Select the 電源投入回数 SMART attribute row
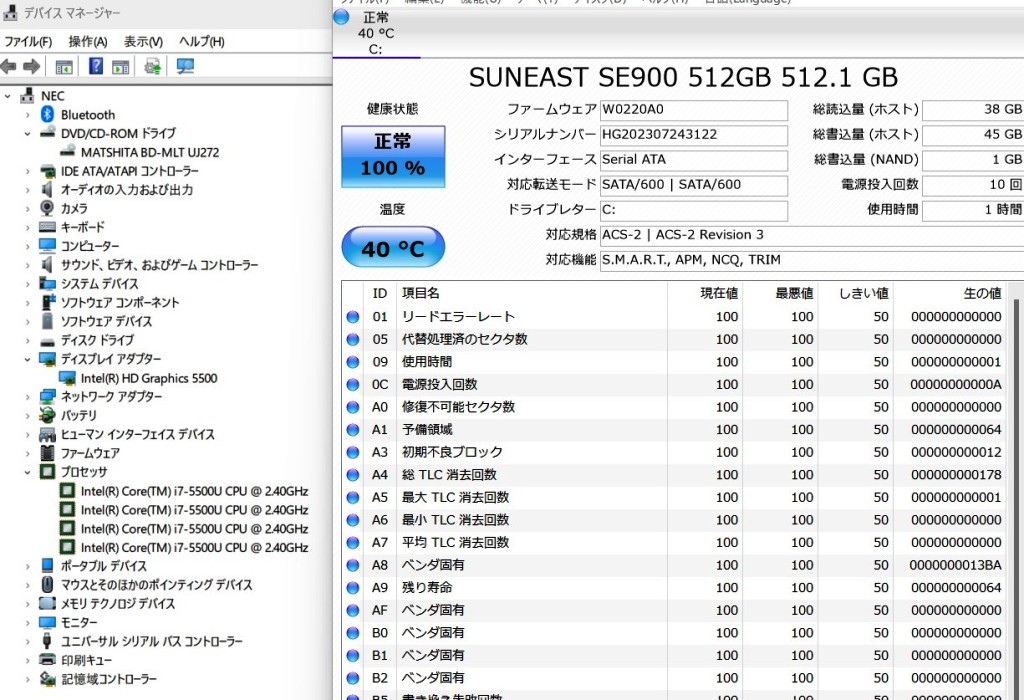The image size is (1024, 700). pos(673,385)
